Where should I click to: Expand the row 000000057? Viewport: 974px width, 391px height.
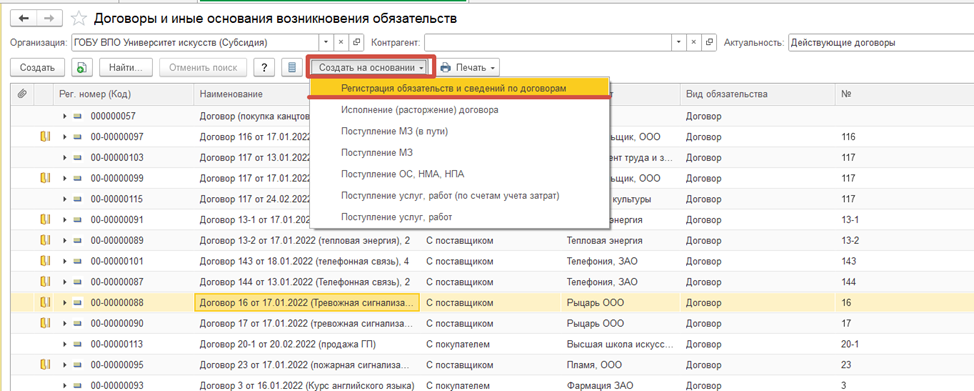[65, 116]
